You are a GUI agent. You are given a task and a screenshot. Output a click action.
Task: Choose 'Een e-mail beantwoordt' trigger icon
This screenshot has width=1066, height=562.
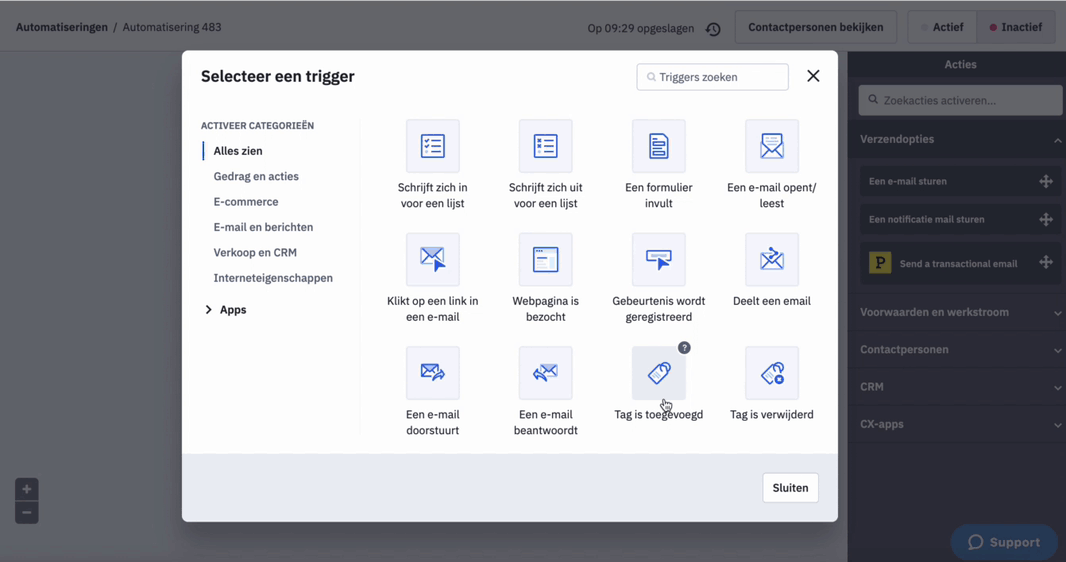tap(545, 373)
